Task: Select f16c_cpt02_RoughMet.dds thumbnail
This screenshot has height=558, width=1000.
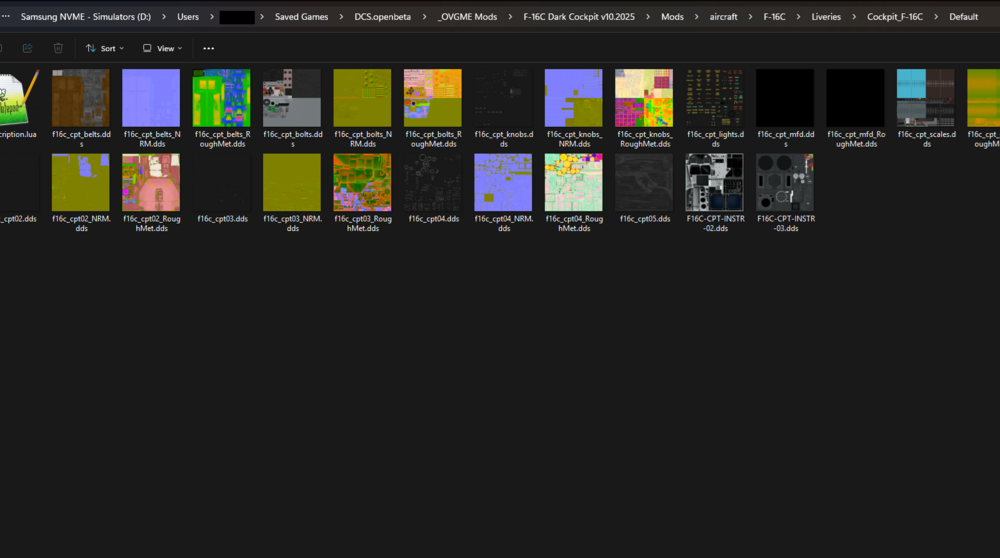Action: point(151,182)
